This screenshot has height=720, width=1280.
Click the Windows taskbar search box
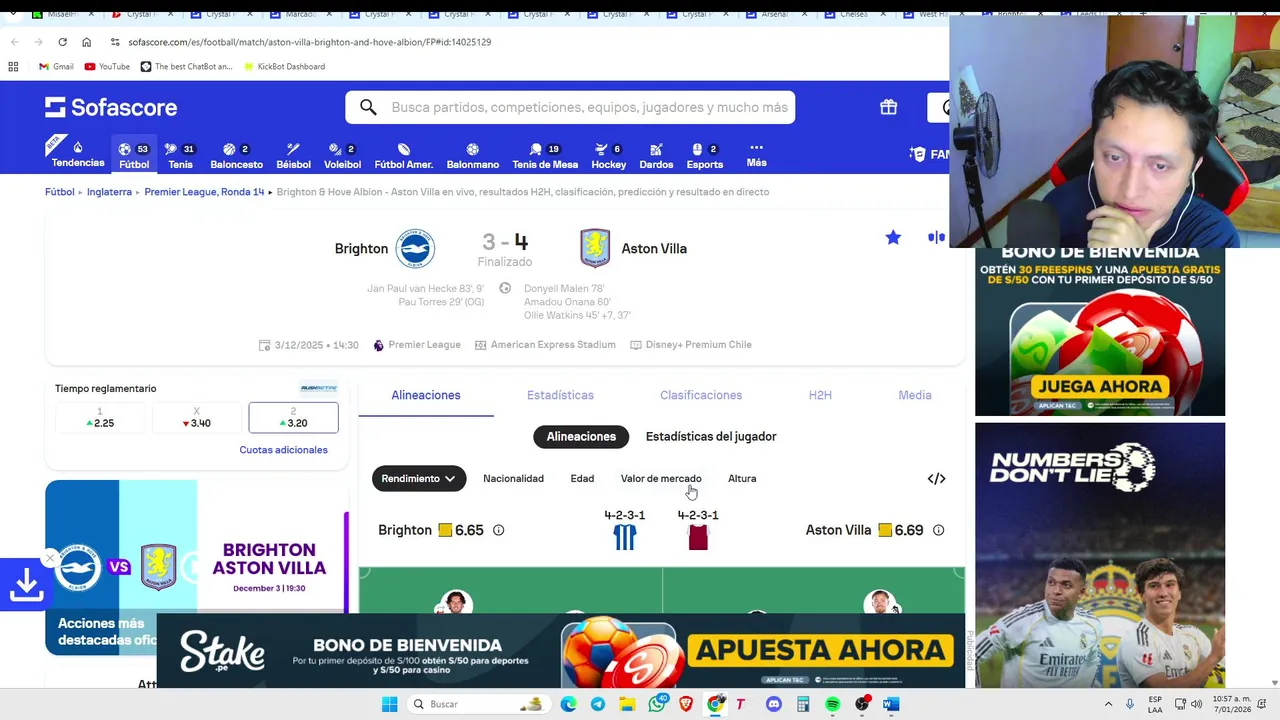478,704
